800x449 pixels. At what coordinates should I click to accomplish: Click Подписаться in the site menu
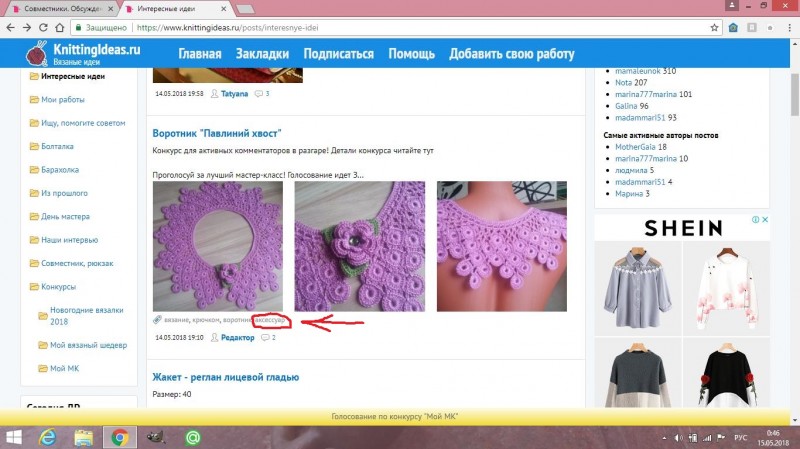click(338, 54)
